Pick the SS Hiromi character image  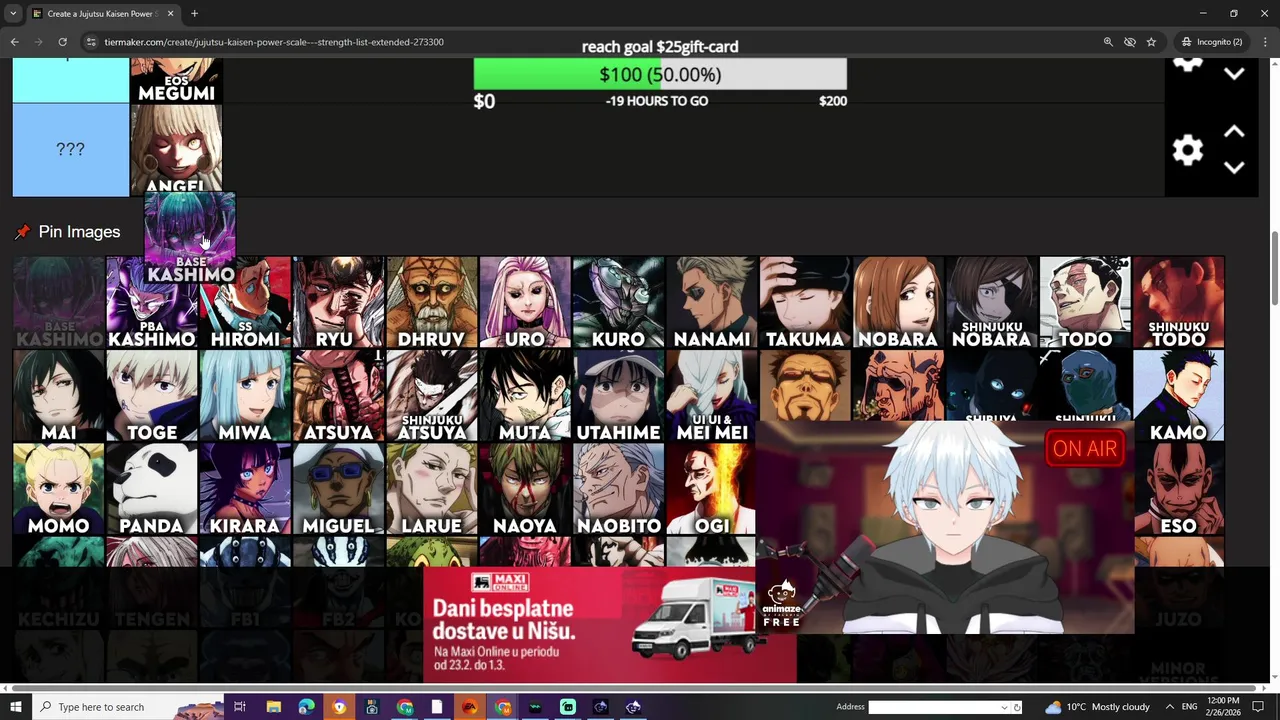click(x=245, y=302)
